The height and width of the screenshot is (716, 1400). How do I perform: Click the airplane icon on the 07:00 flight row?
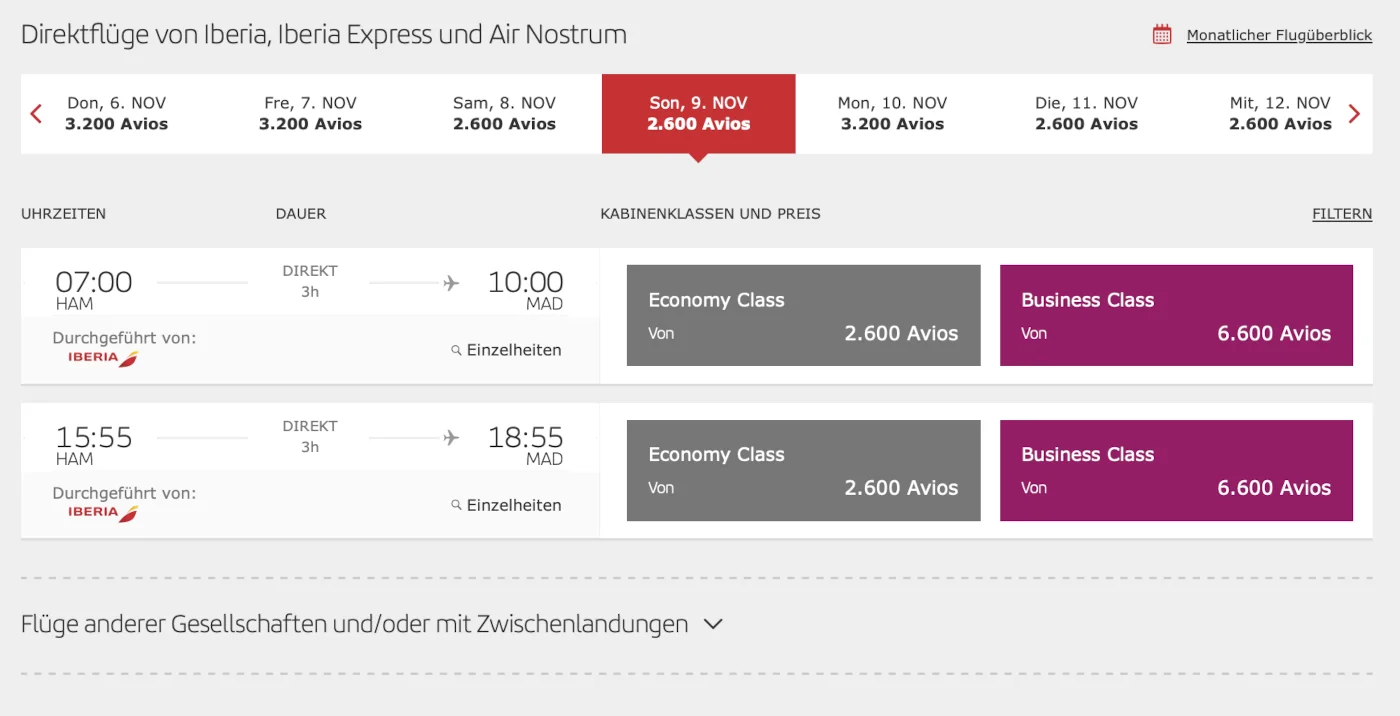tap(449, 282)
